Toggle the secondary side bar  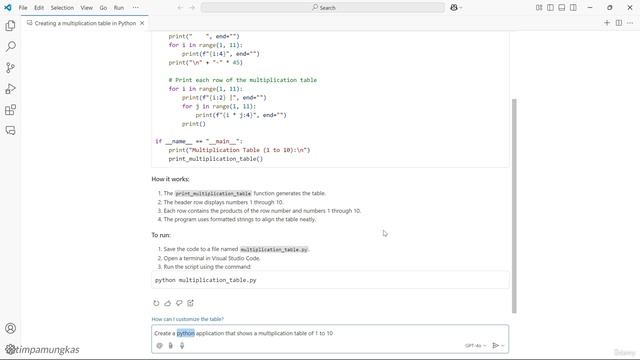pyautogui.click(x=573, y=7)
